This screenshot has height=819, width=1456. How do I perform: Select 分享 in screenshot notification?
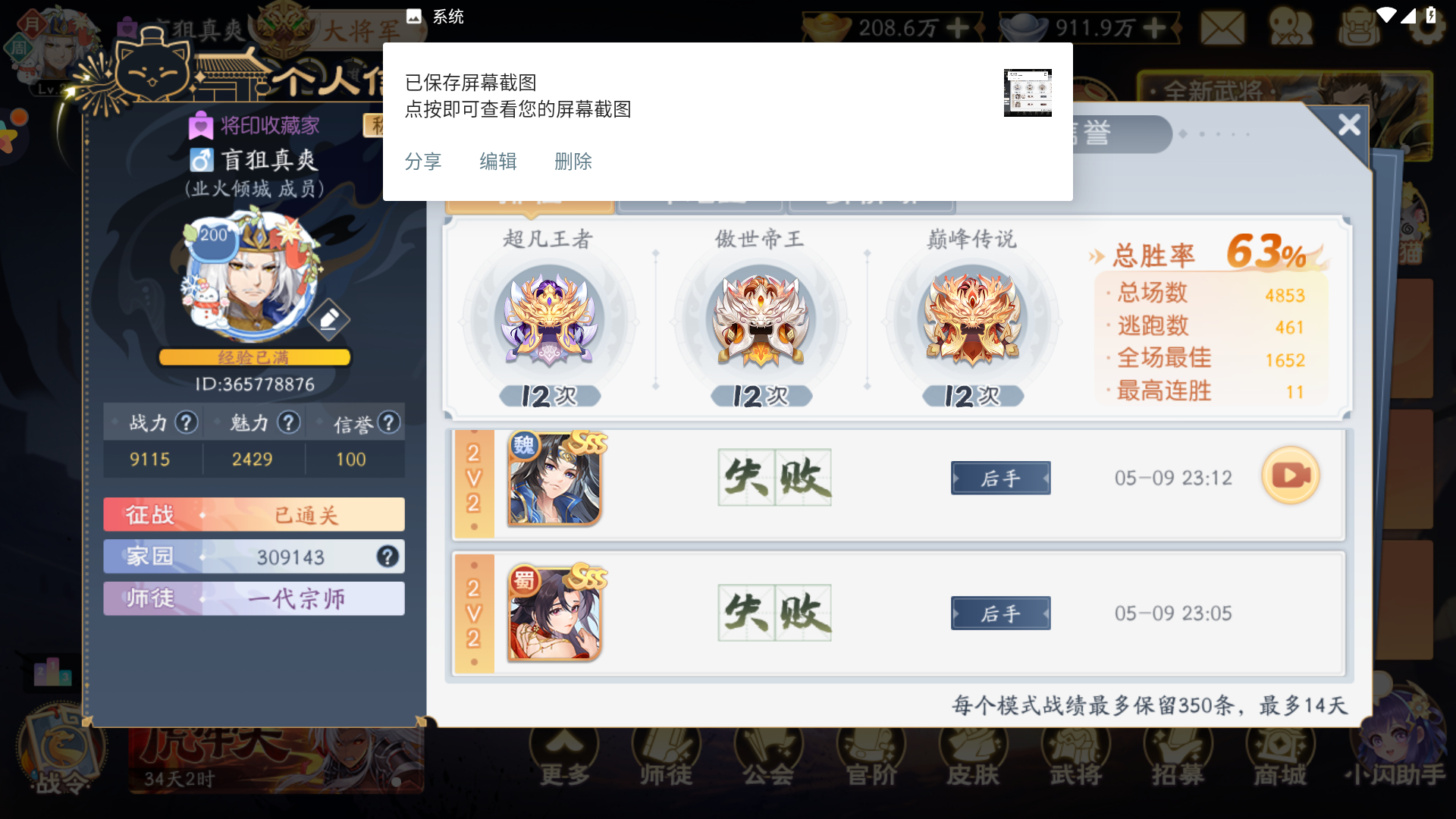(423, 162)
